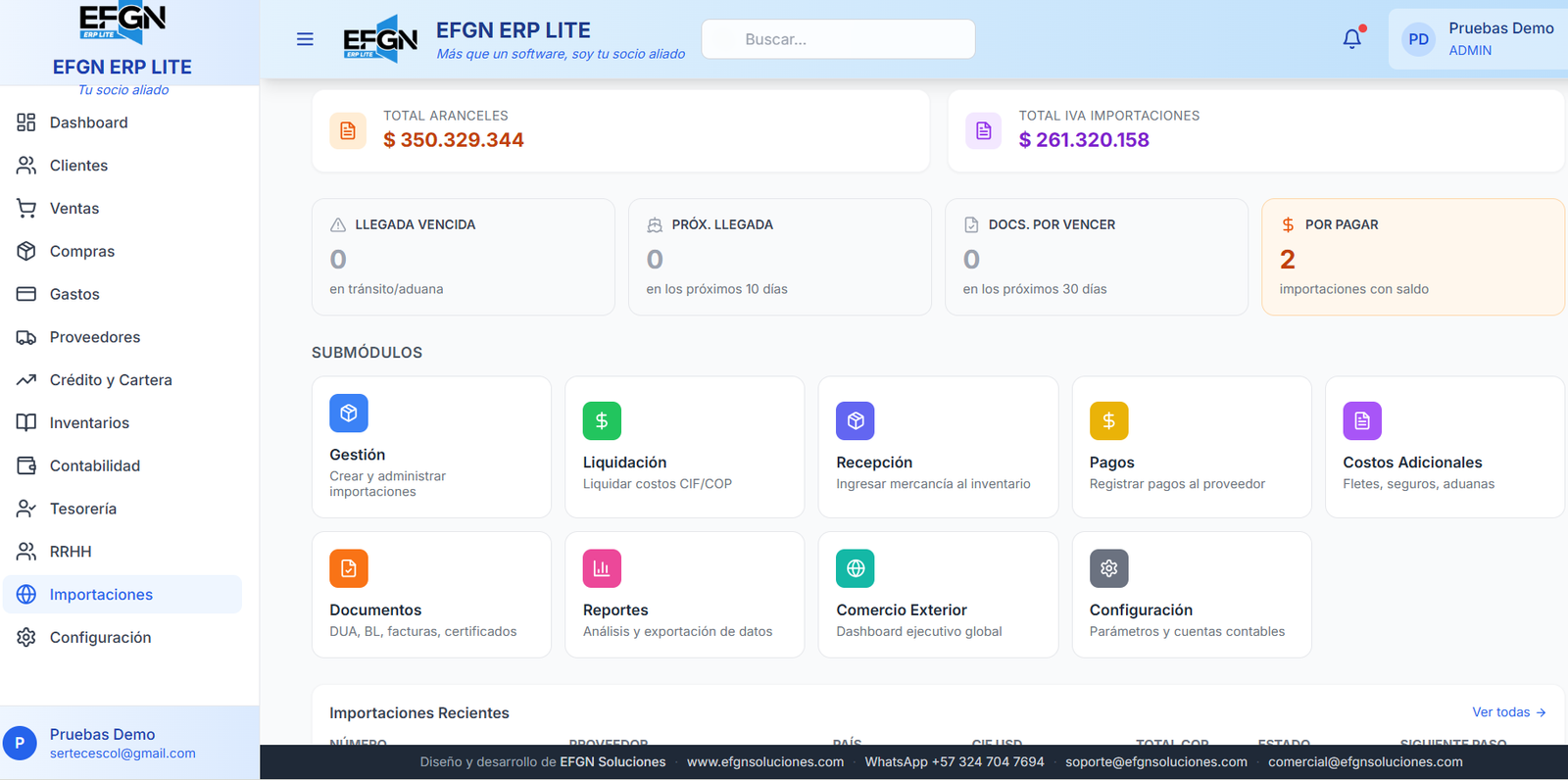
Task: Click the Por Pagar summary card
Action: pyautogui.click(x=1413, y=257)
